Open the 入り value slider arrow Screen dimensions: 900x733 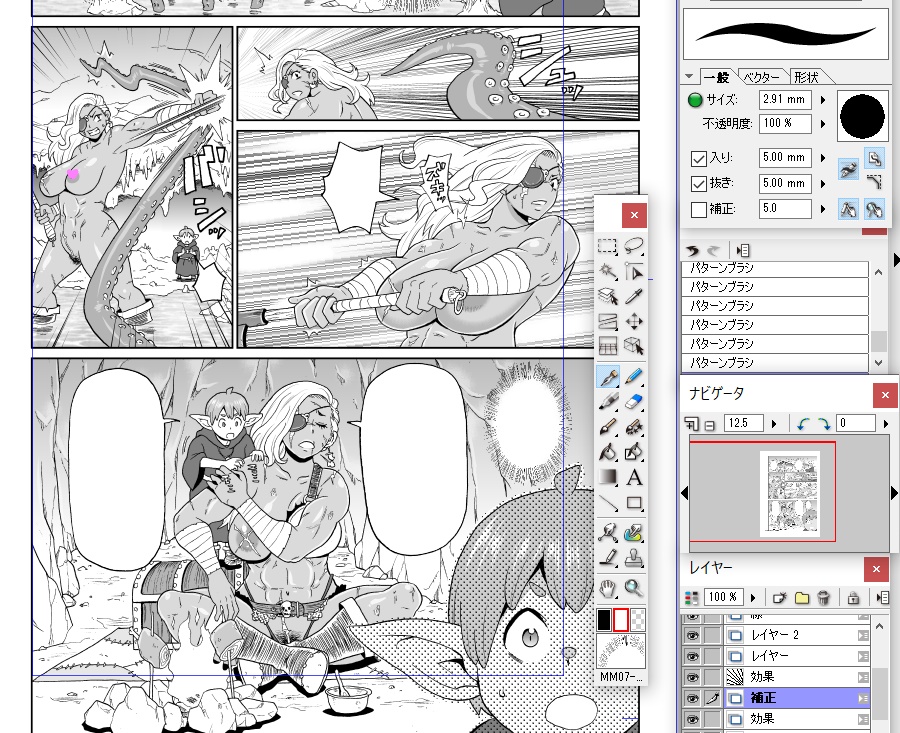pos(823,158)
